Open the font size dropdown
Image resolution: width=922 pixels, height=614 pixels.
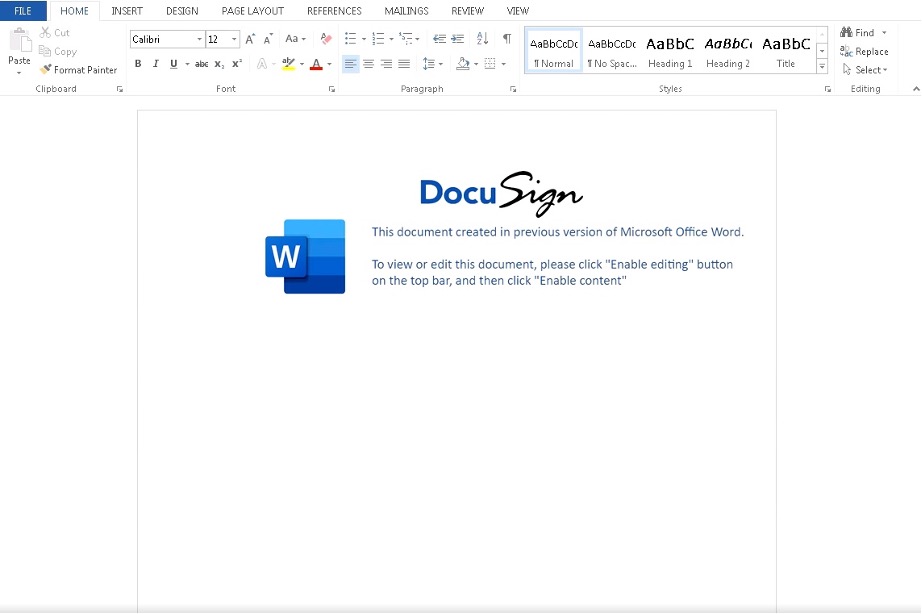click(234, 39)
